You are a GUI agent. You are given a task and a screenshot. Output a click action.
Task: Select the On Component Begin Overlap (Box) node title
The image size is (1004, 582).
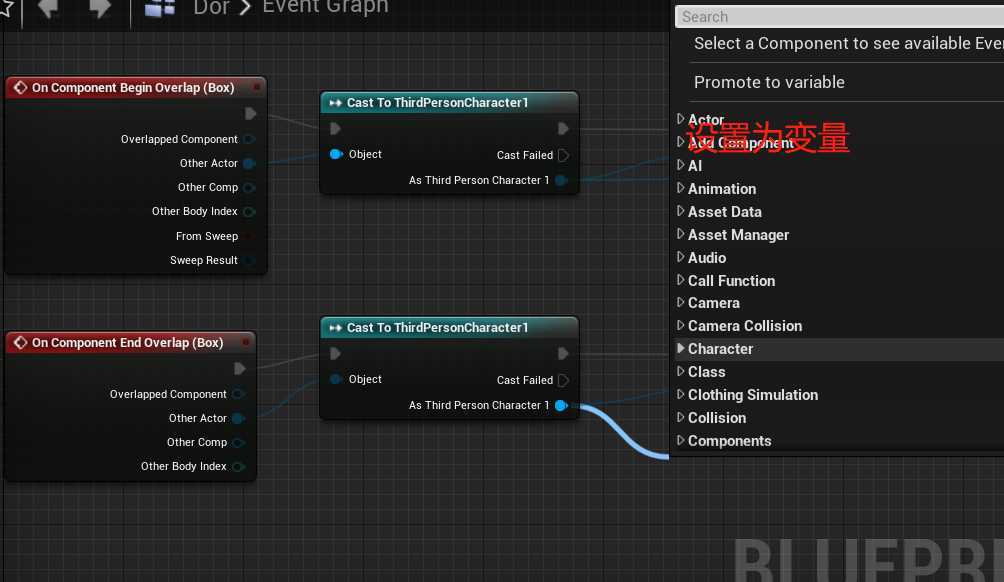133,88
